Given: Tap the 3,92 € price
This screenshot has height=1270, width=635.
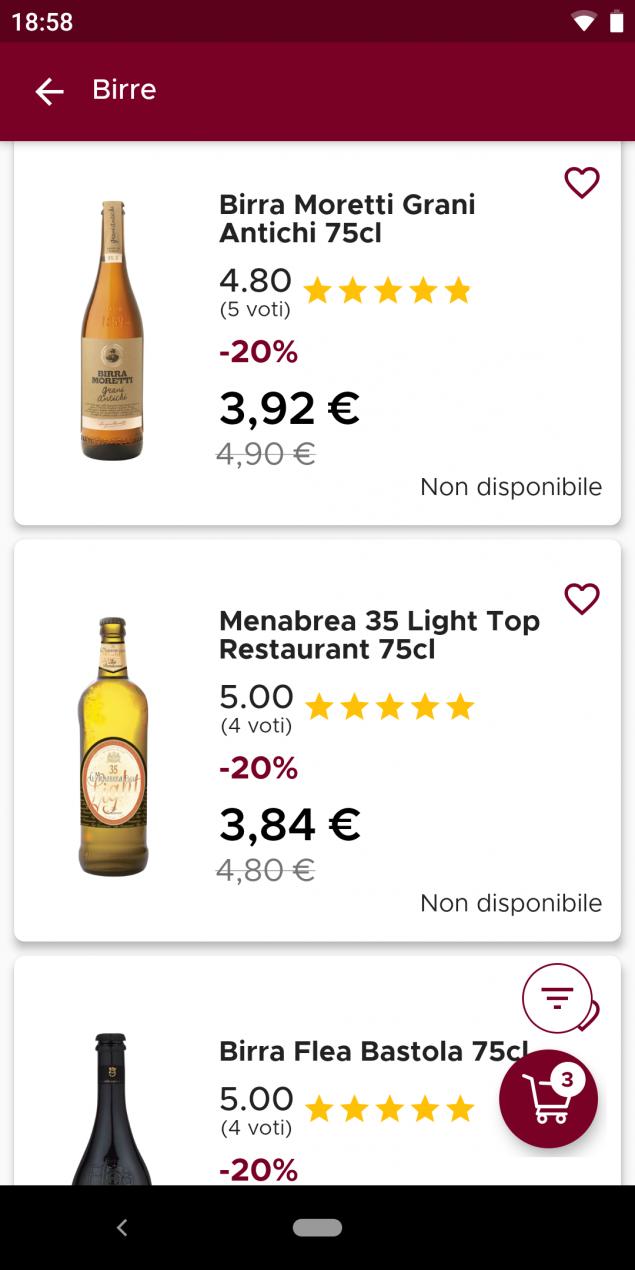Looking at the screenshot, I should click(x=289, y=408).
